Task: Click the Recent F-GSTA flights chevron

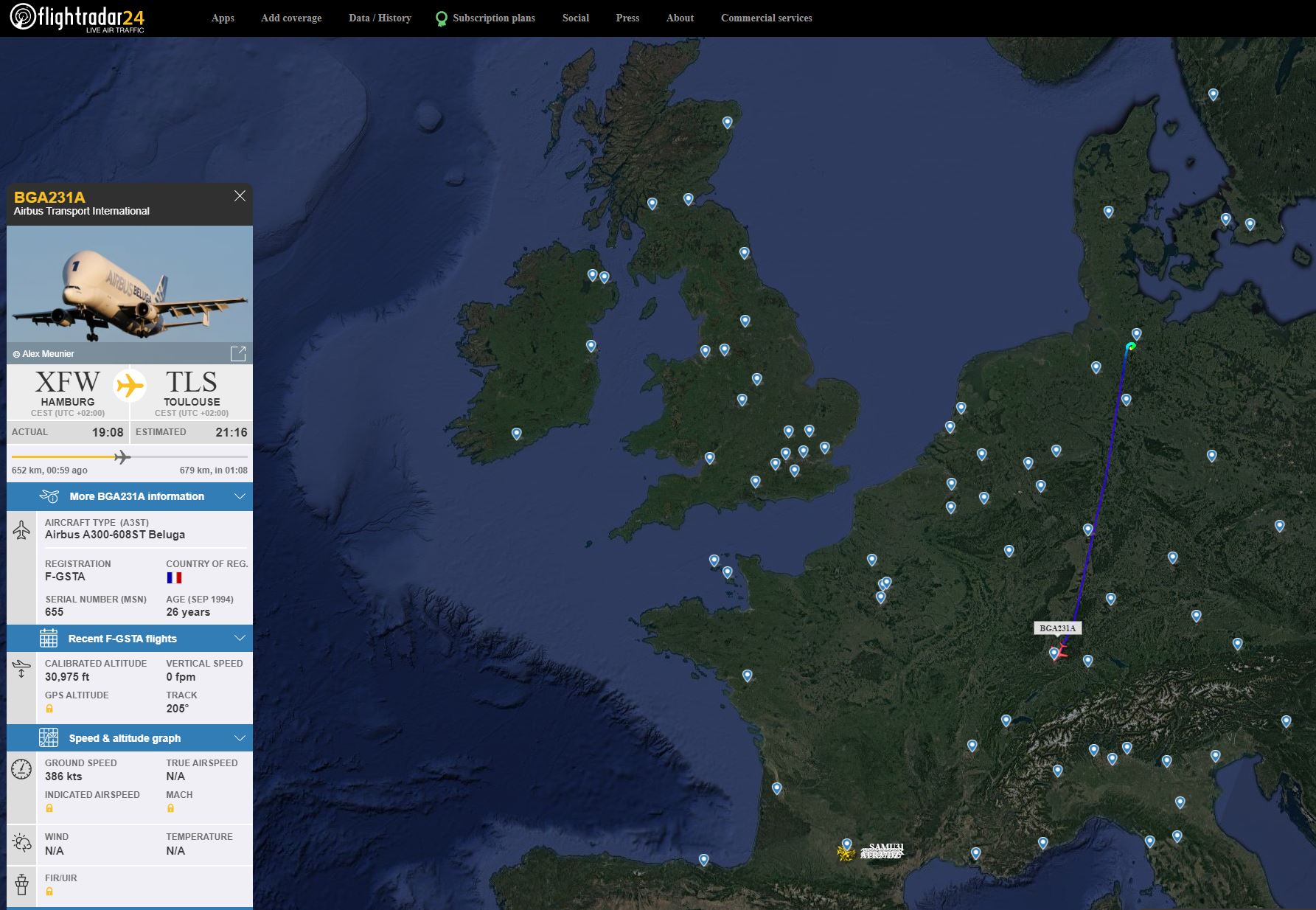Action: [x=240, y=638]
